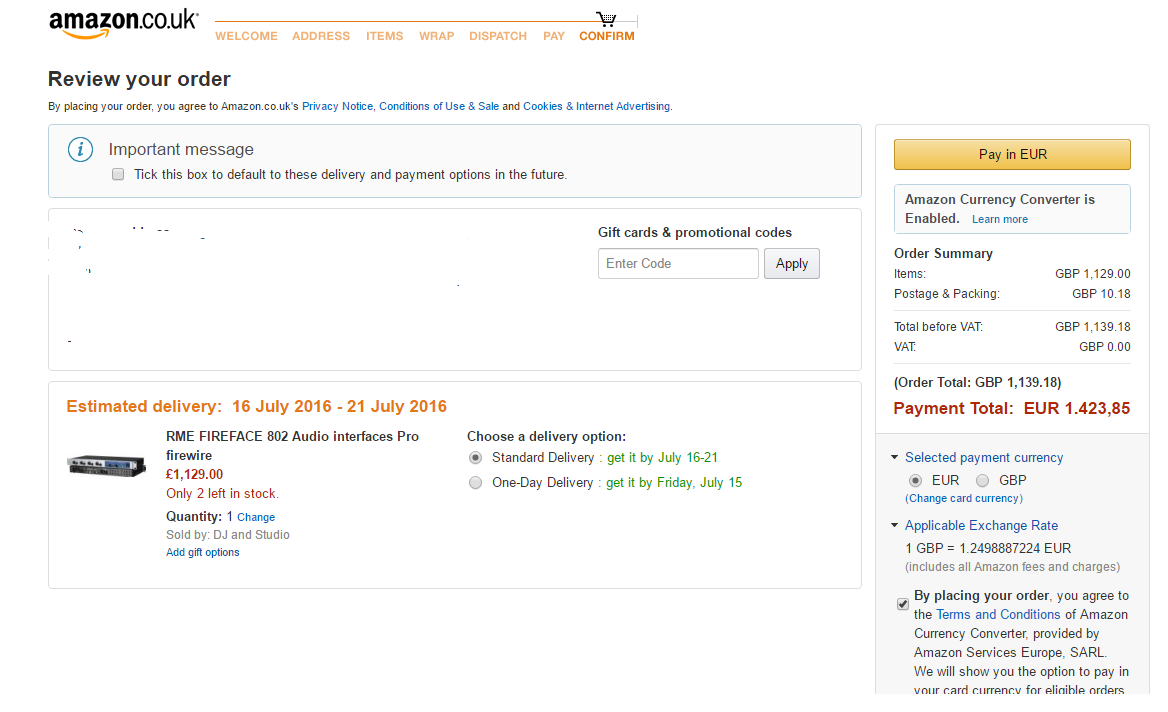Click the Important message info icon
This screenshot has width=1168, height=712.
coord(80,150)
